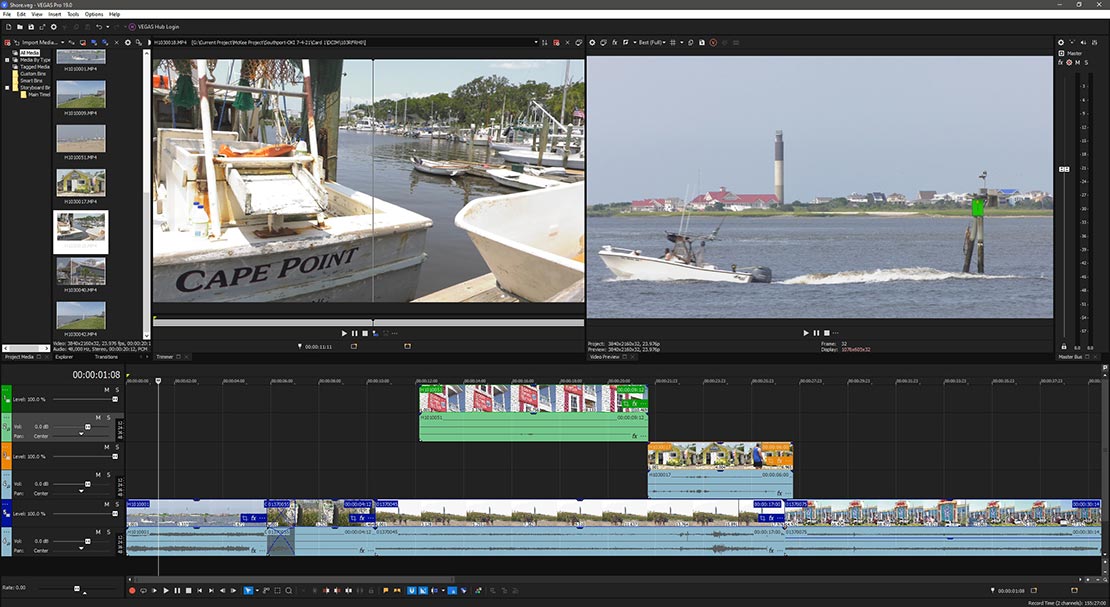Open the Import Media dropdown arrow
This screenshot has width=1110, height=607.
pos(62,42)
